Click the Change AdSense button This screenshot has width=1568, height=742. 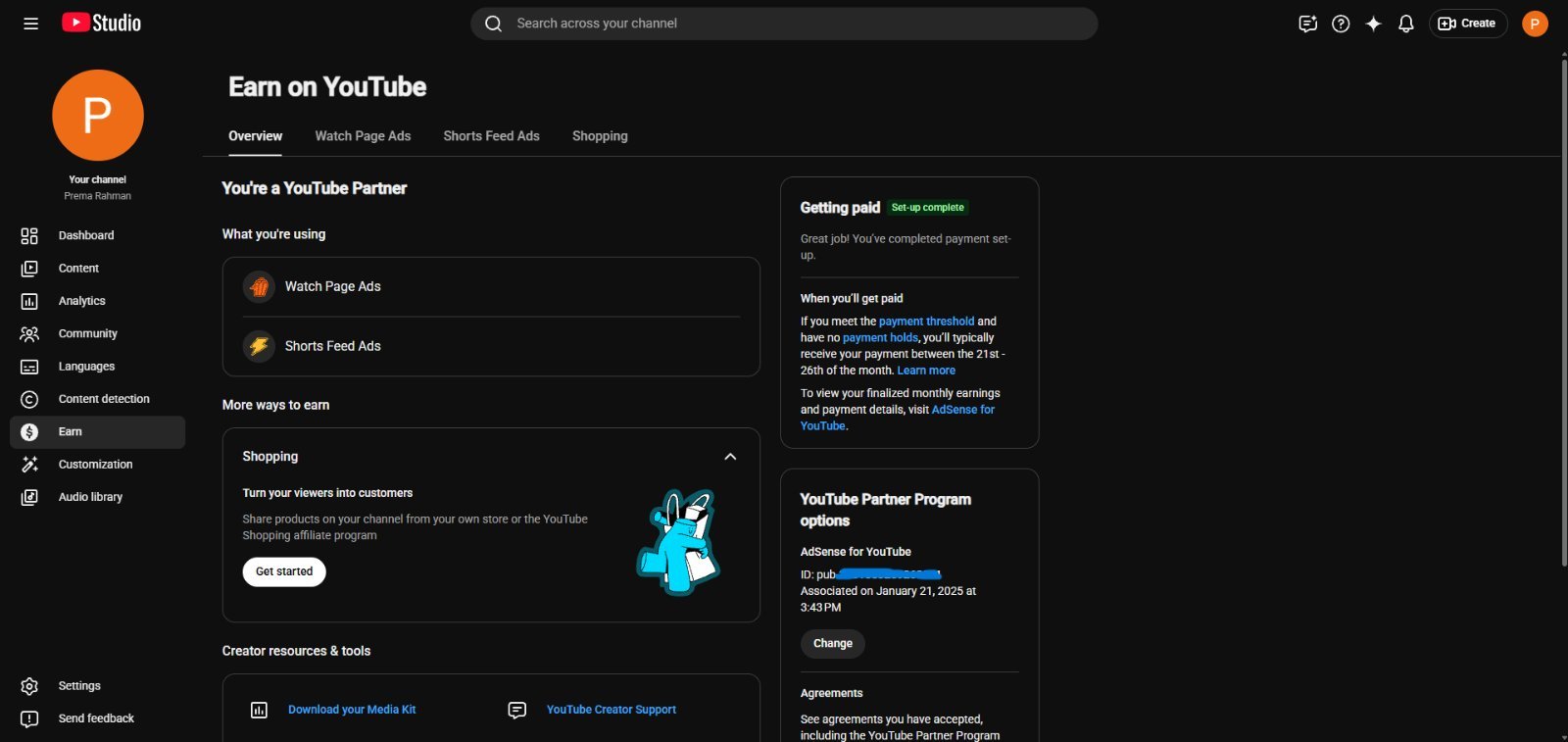pos(832,644)
